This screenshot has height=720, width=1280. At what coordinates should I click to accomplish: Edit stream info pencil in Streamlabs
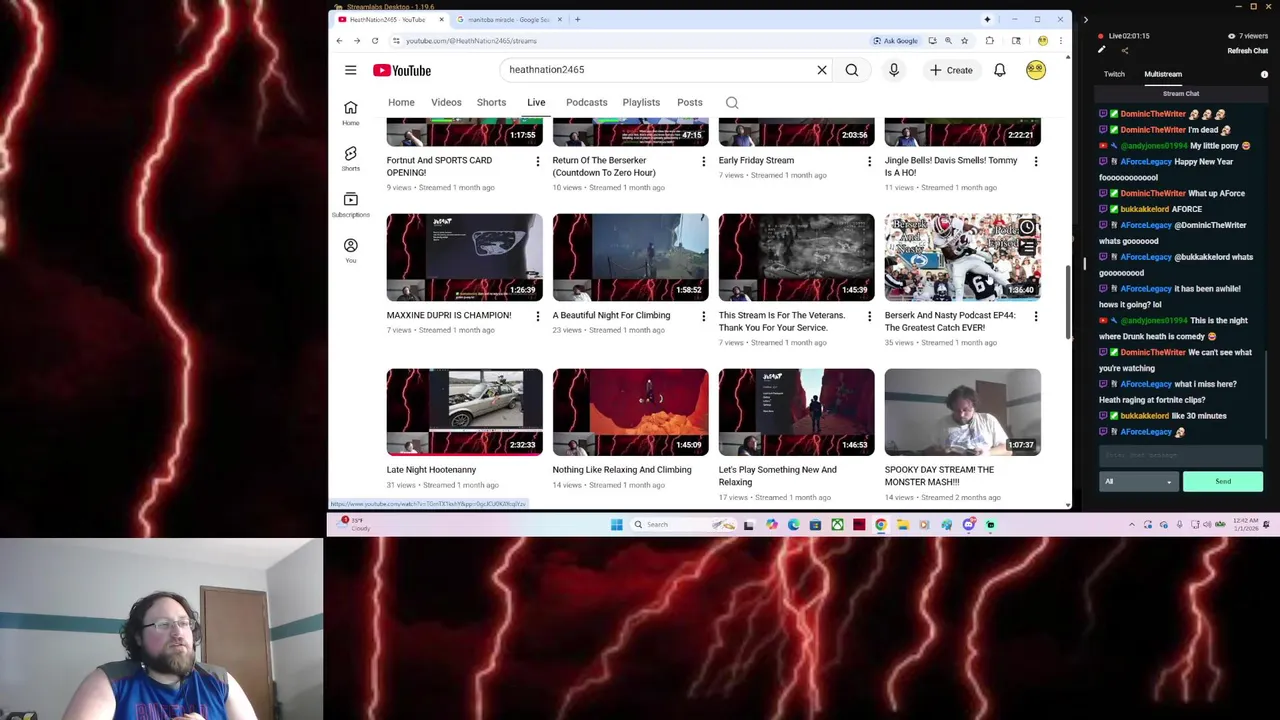[x=1101, y=50]
